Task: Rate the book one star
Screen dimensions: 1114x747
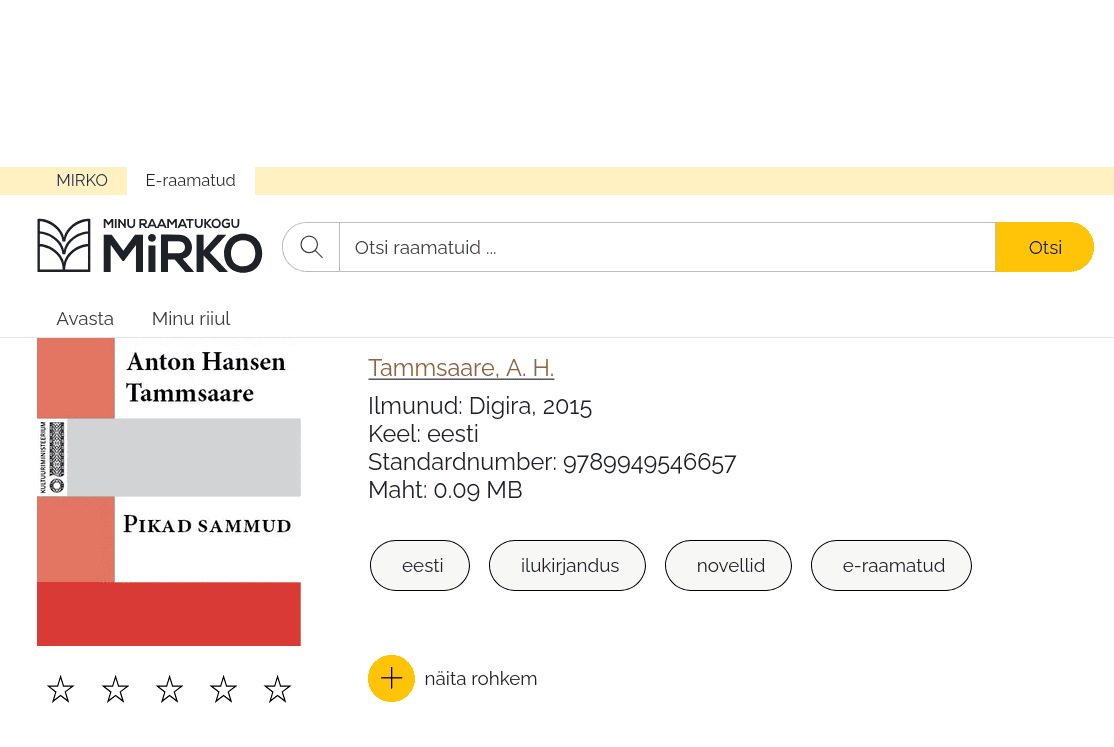Action: point(60,689)
